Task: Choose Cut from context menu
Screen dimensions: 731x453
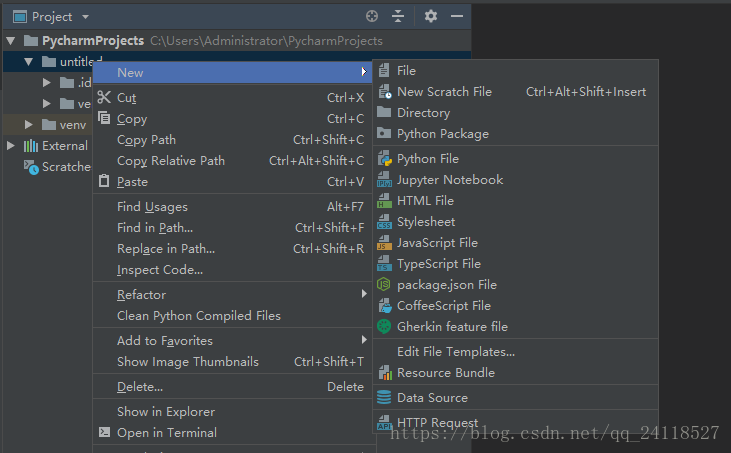Action: pos(232,97)
